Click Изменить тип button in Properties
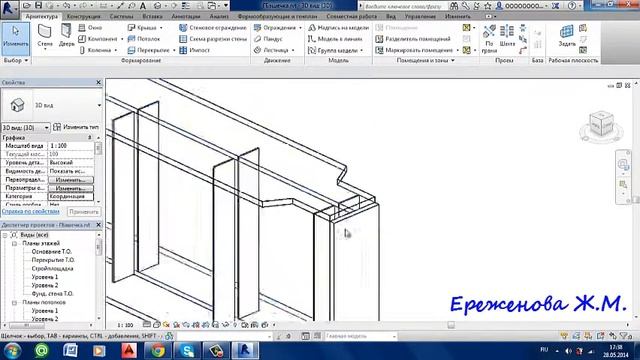Image resolution: width=640 pixels, height=360 pixels. coord(76,127)
